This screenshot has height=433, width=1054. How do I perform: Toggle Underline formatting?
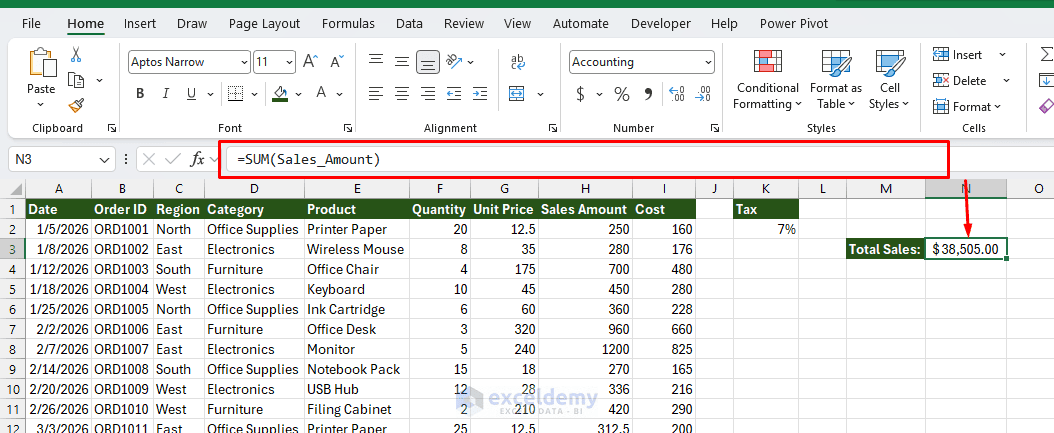pos(192,93)
